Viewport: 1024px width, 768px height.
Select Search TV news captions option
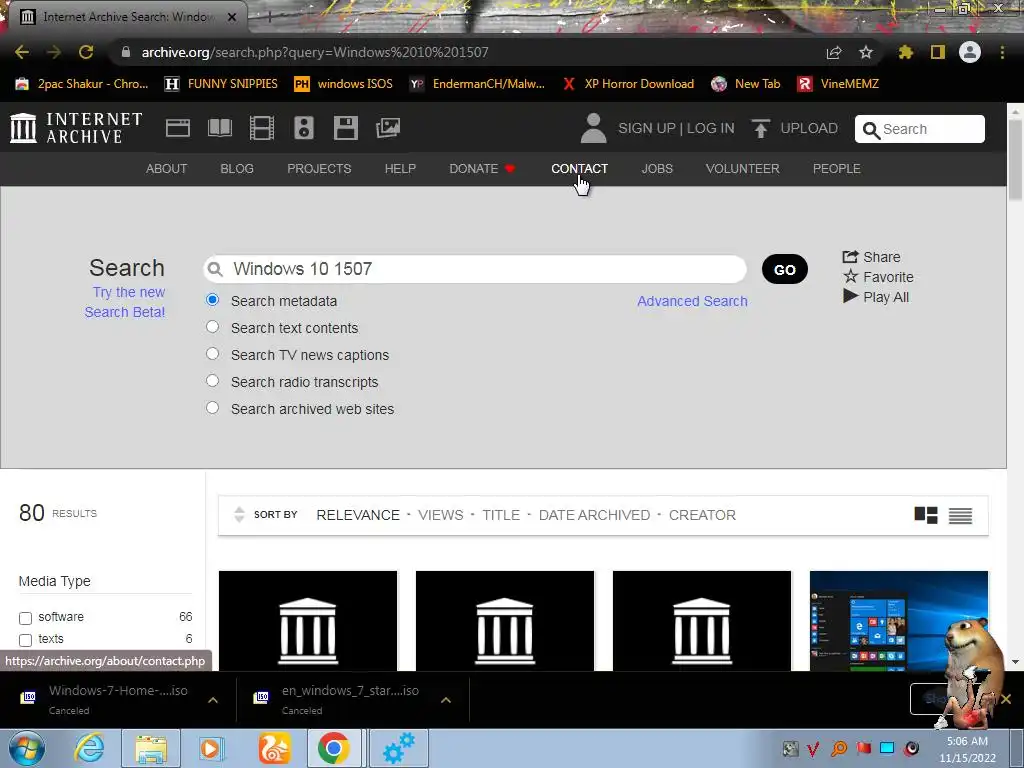point(212,353)
